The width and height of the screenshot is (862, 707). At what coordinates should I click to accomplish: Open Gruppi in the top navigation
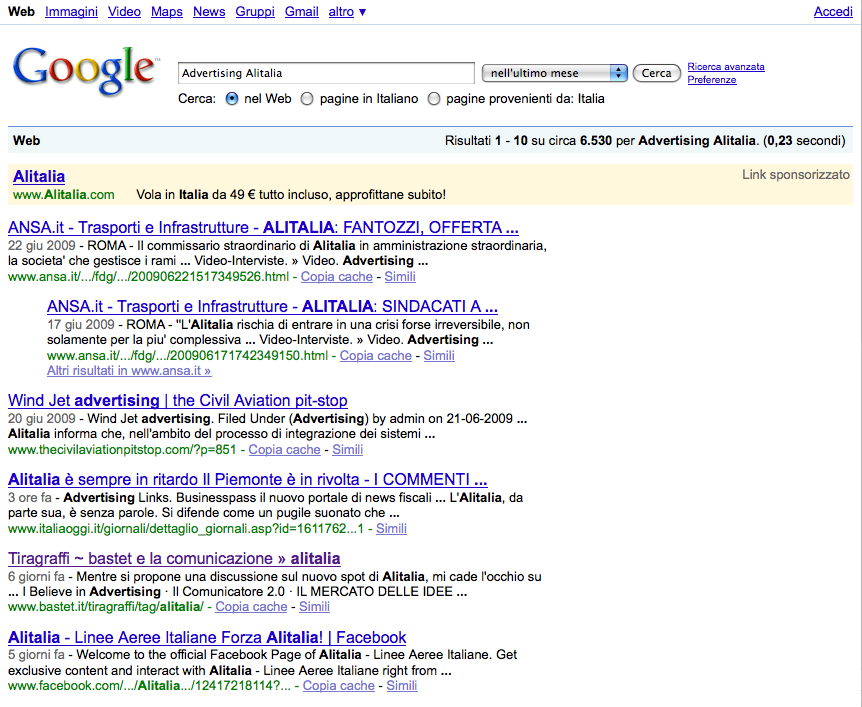point(255,12)
